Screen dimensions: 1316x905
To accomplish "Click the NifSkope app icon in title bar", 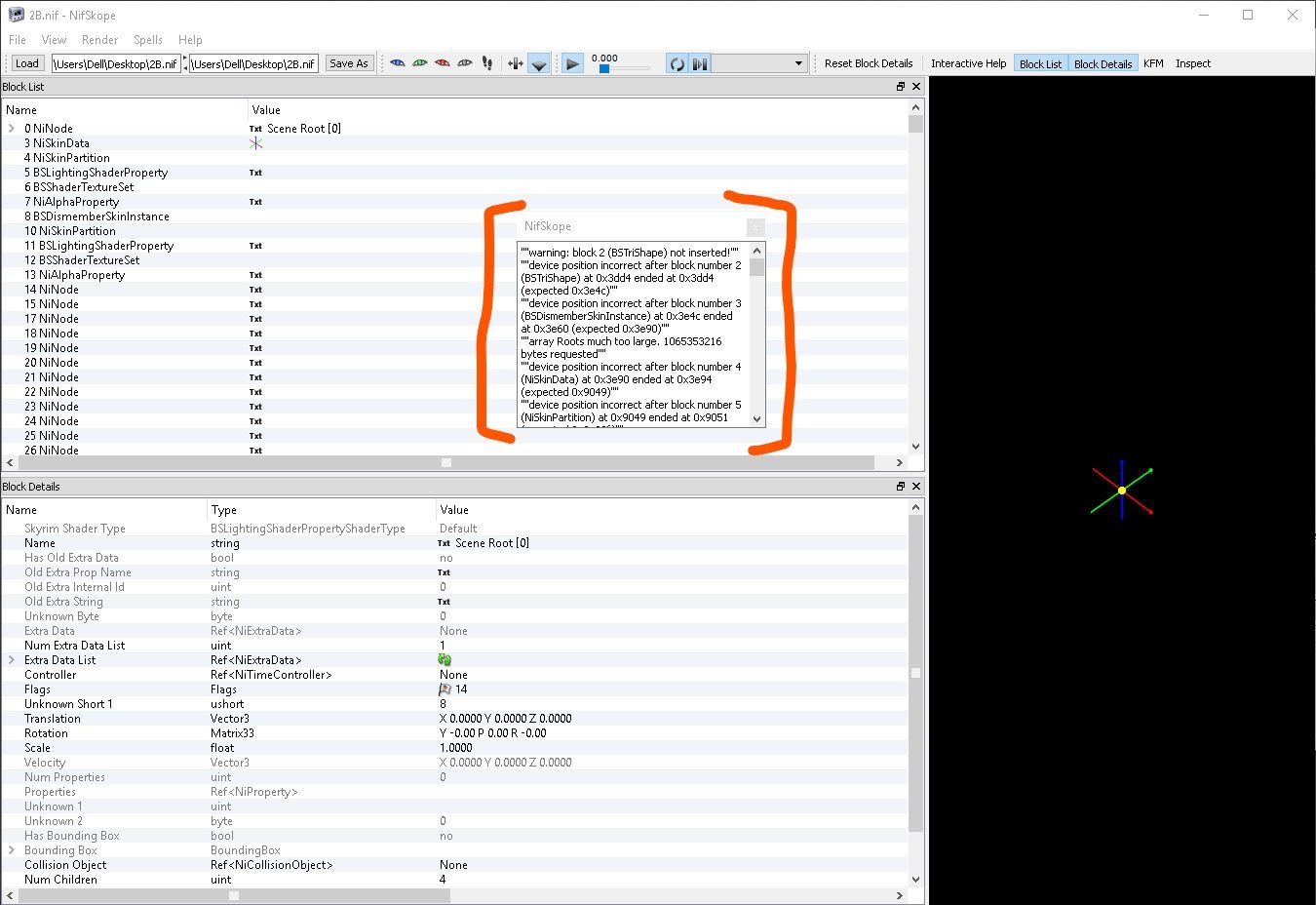I will click(16, 15).
